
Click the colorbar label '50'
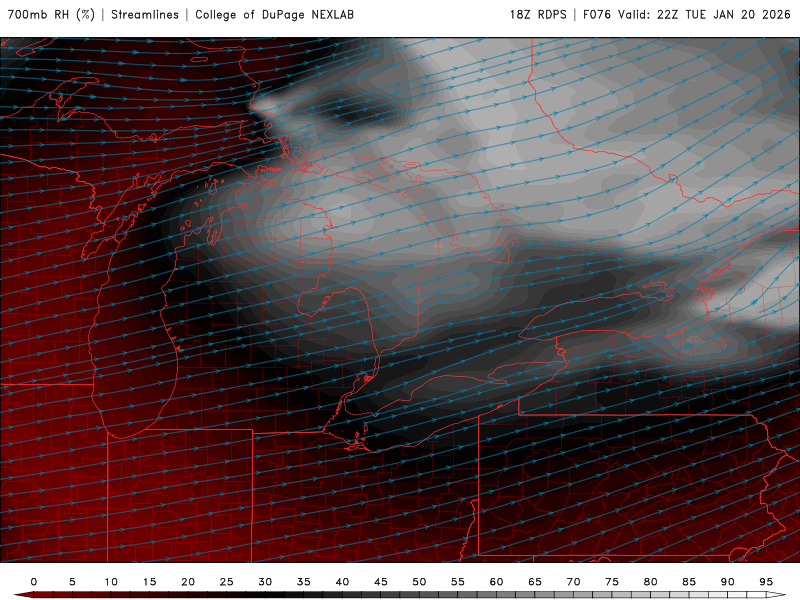[419, 582]
